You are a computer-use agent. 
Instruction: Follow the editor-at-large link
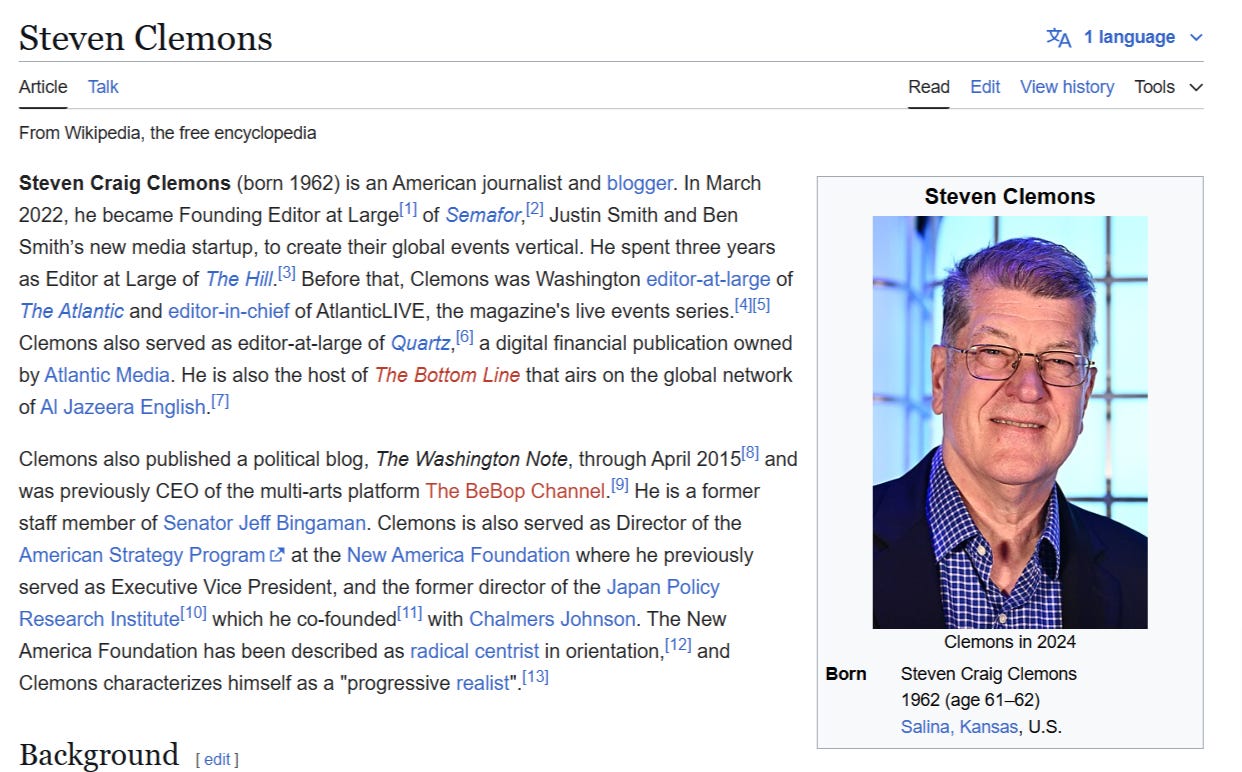coord(708,279)
